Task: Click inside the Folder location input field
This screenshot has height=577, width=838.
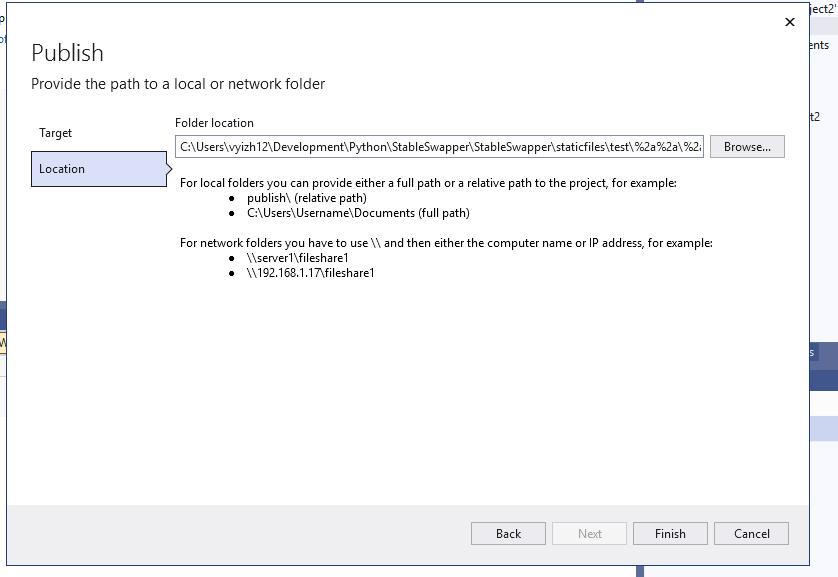Action: point(440,146)
